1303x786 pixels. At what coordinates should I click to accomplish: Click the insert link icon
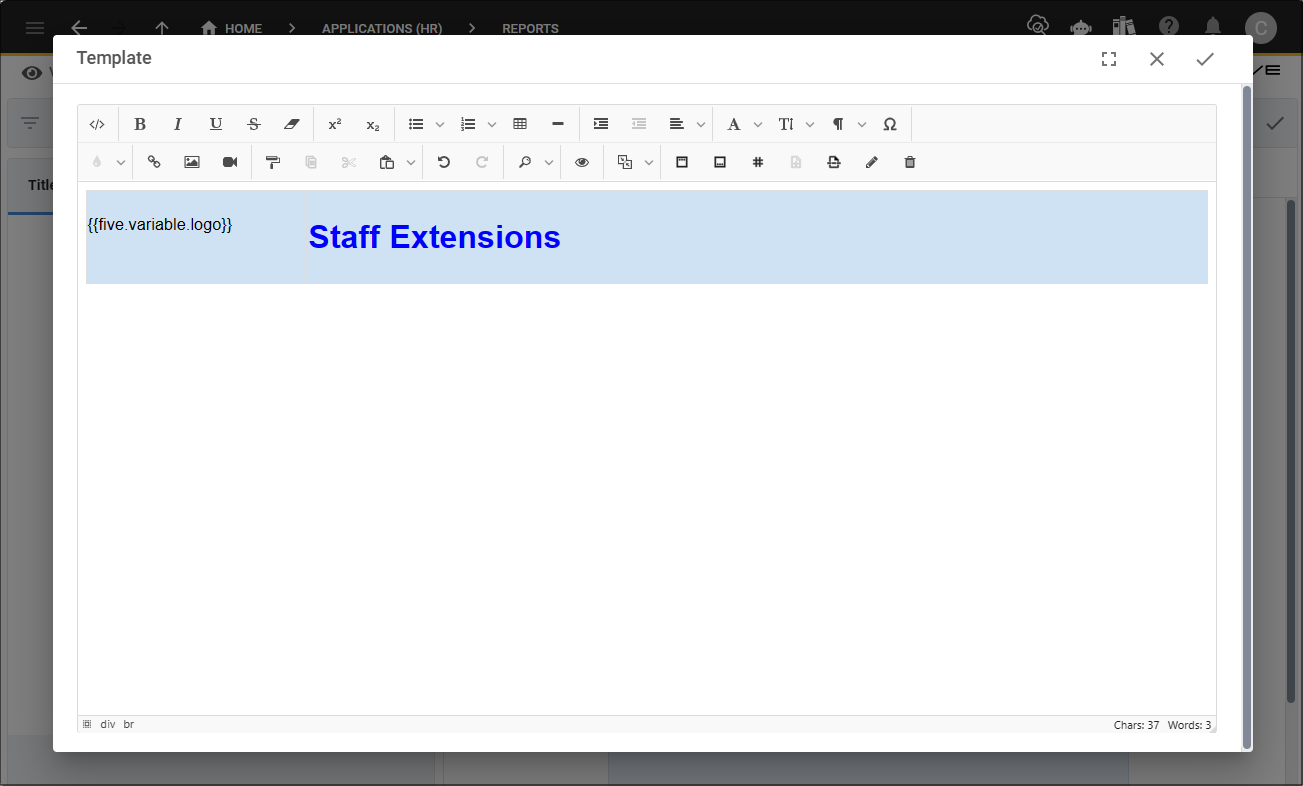click(x=154, y=162)
